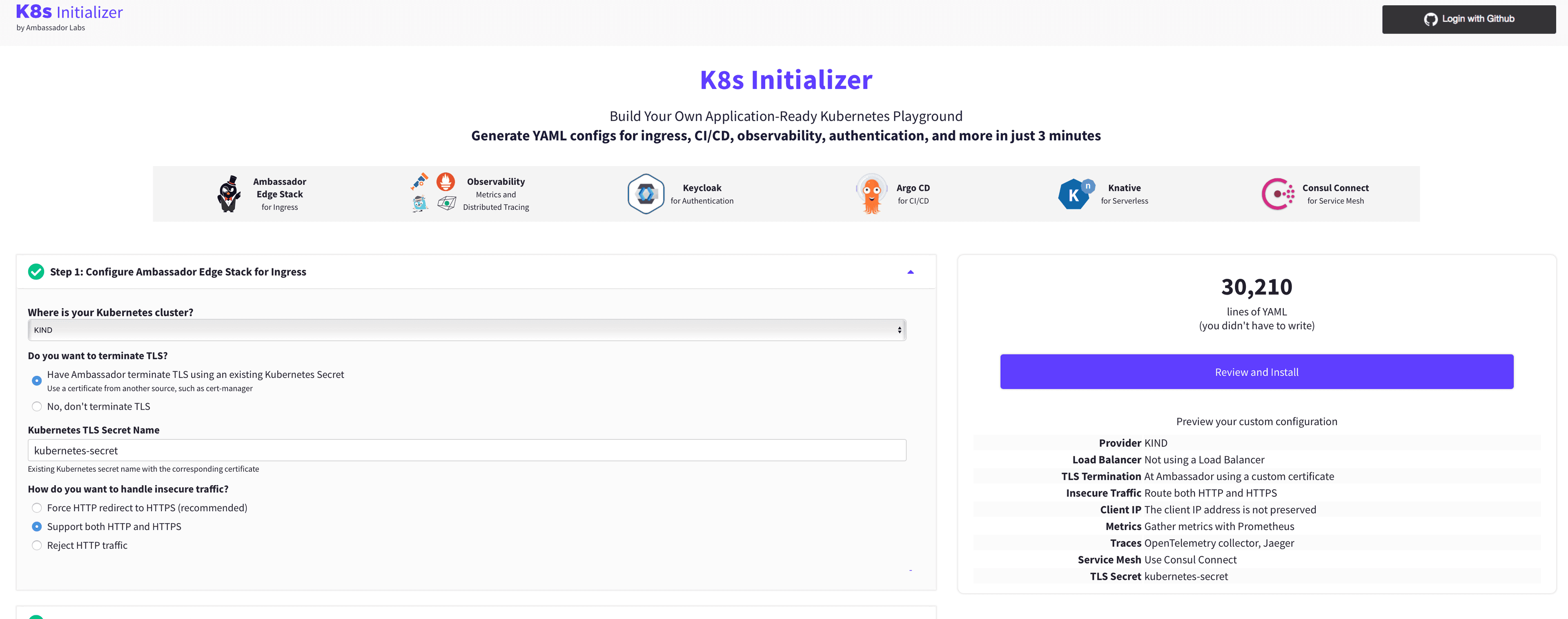
Task: Select Support both HTTP and HTTPS
Action: point(37,526)
